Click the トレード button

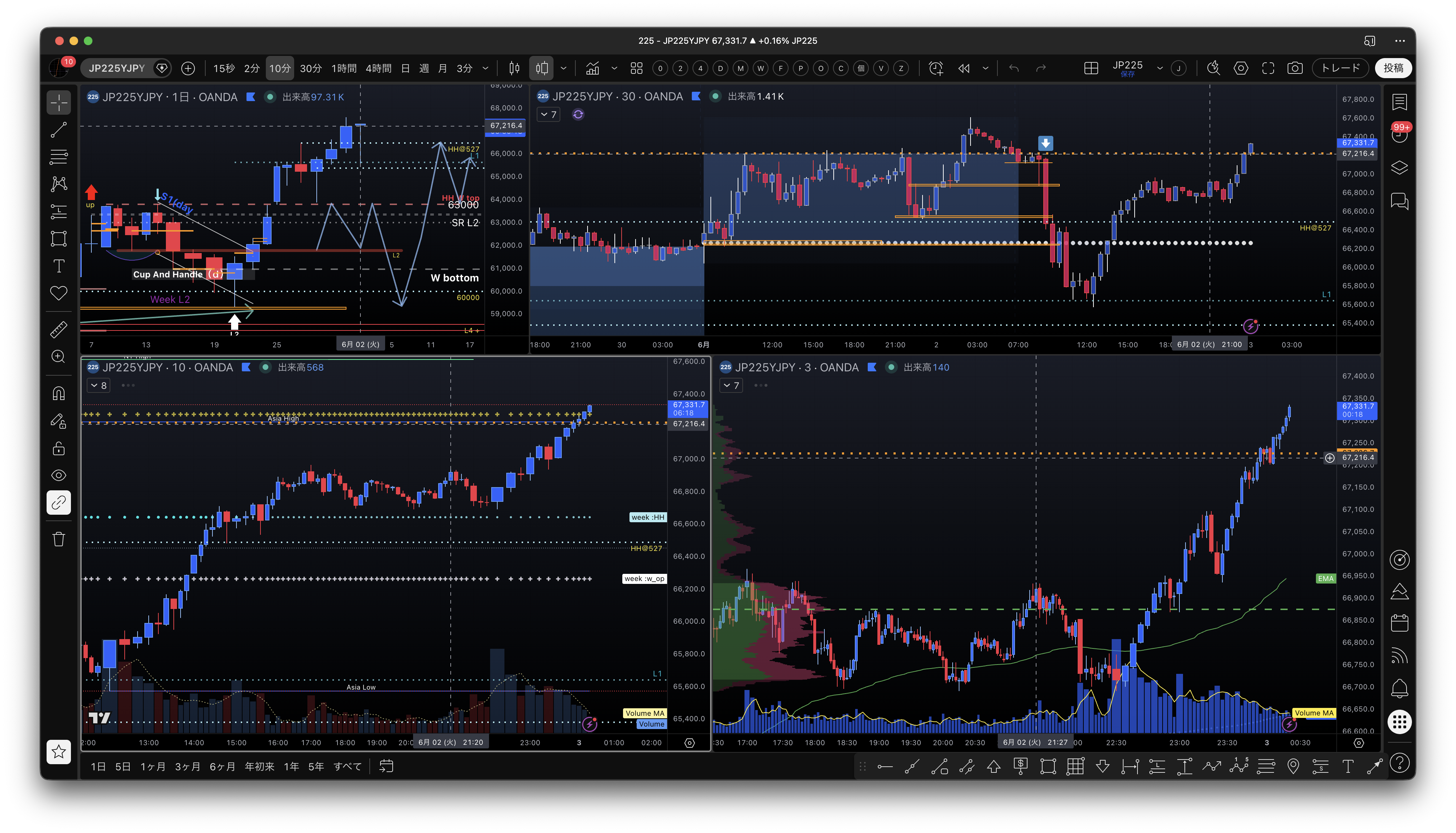pyautogui.click(x=1340, y=69)
